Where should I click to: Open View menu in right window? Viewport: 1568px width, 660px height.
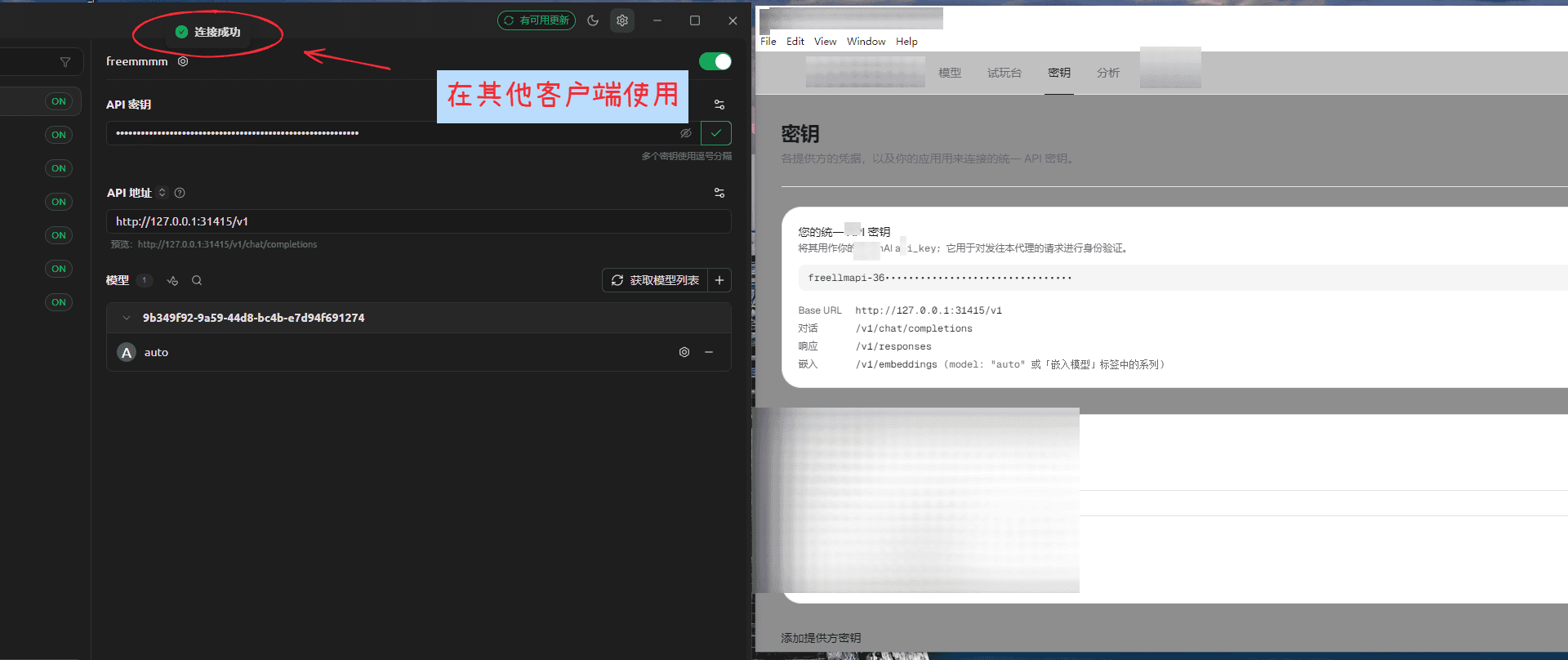(825, 42)
